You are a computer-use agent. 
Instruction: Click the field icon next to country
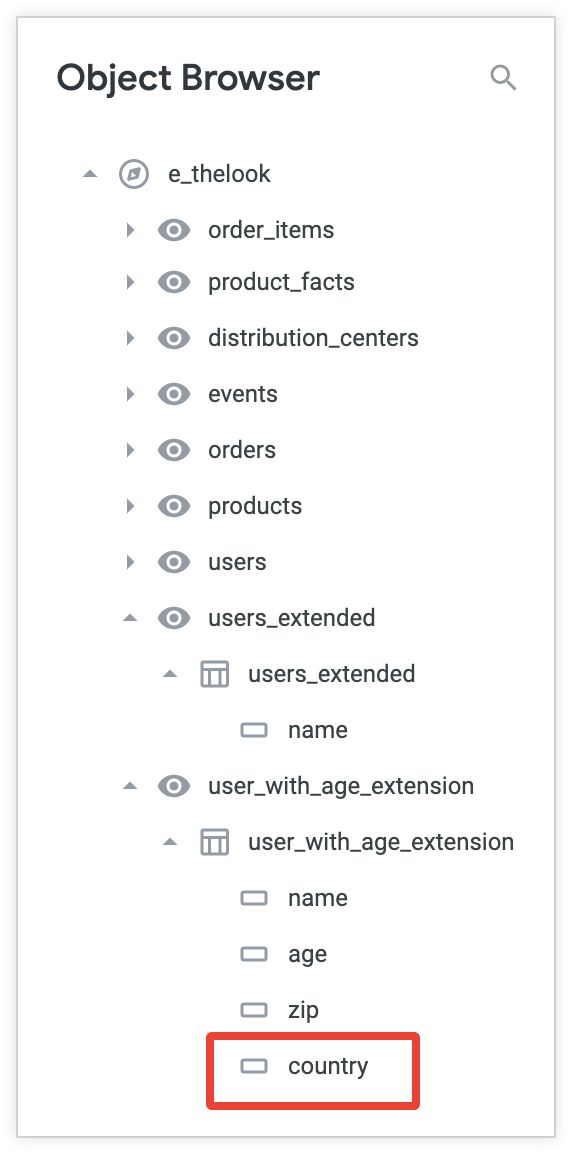pyautogui.click(x=254, y=1066)
